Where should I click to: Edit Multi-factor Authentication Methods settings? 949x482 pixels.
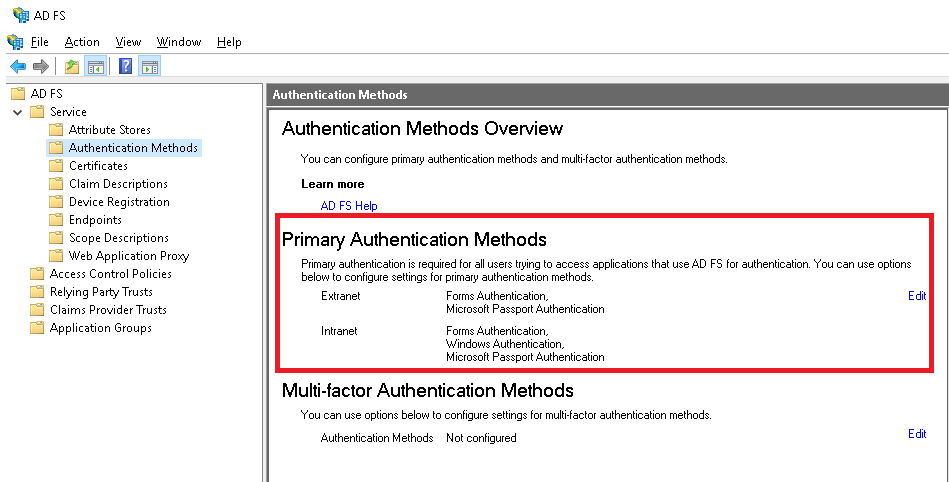pyautogui.click(x=917, y=434)
